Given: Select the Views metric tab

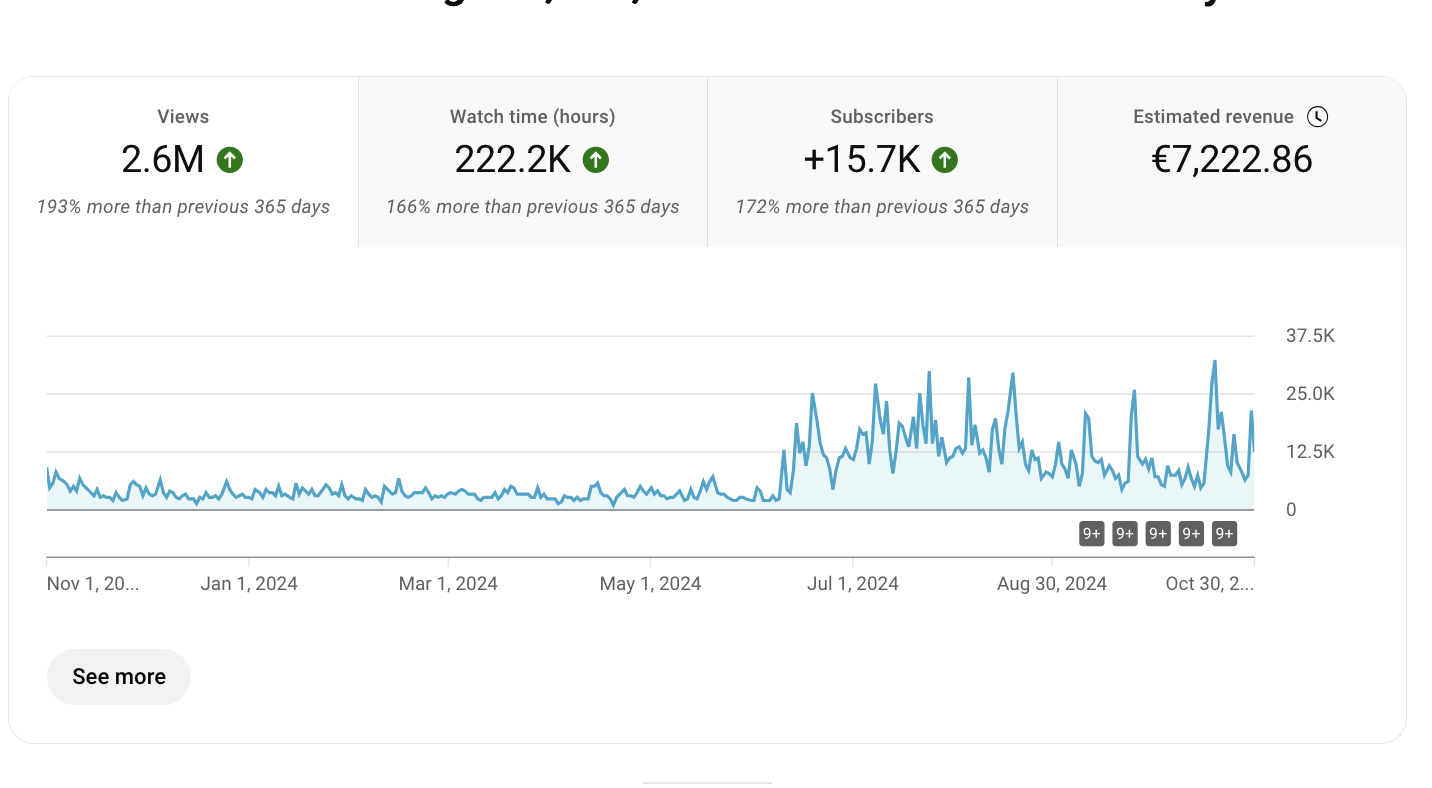Looking at the screenshot, I should [183, 162].
